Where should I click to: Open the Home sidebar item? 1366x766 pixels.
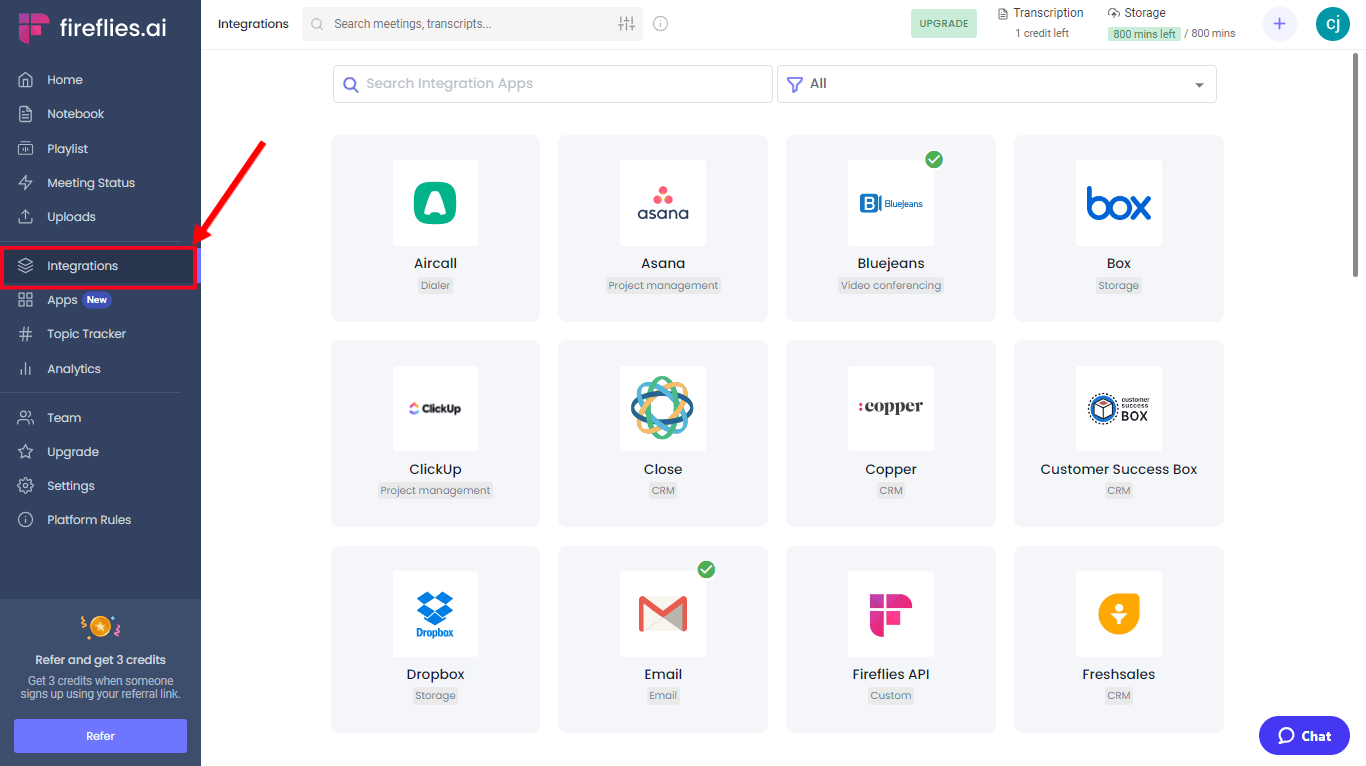point(64,80)
